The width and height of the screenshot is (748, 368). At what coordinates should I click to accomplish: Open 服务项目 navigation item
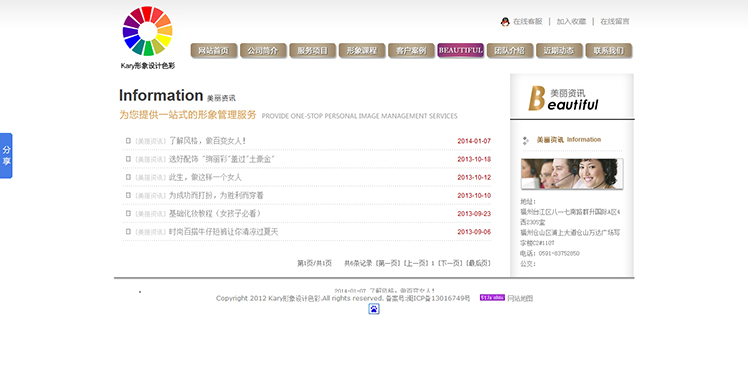tap(312, 51)
